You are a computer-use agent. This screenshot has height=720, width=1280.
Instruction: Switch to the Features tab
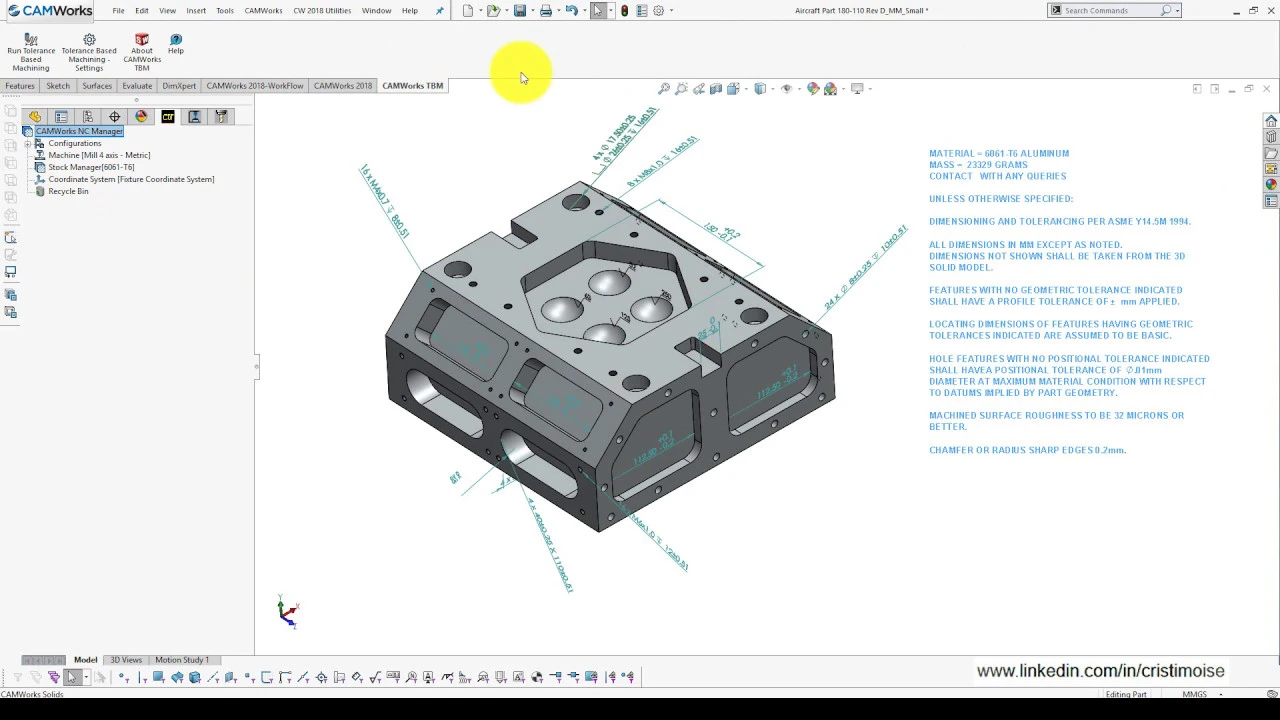pos(20,86)
